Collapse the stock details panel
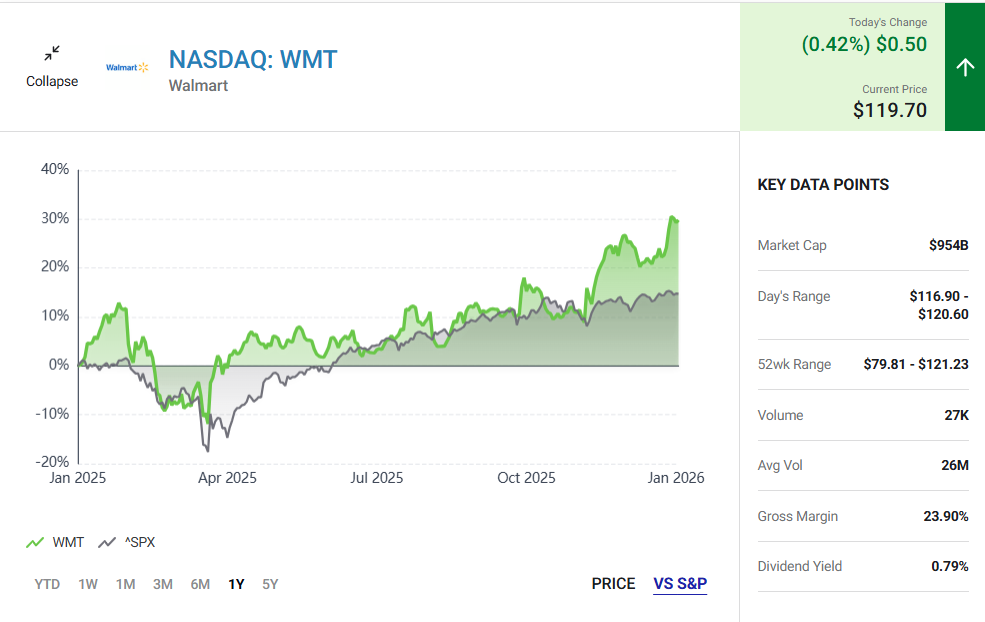This screenshot has height=622, width=985. tap(52, 81)
